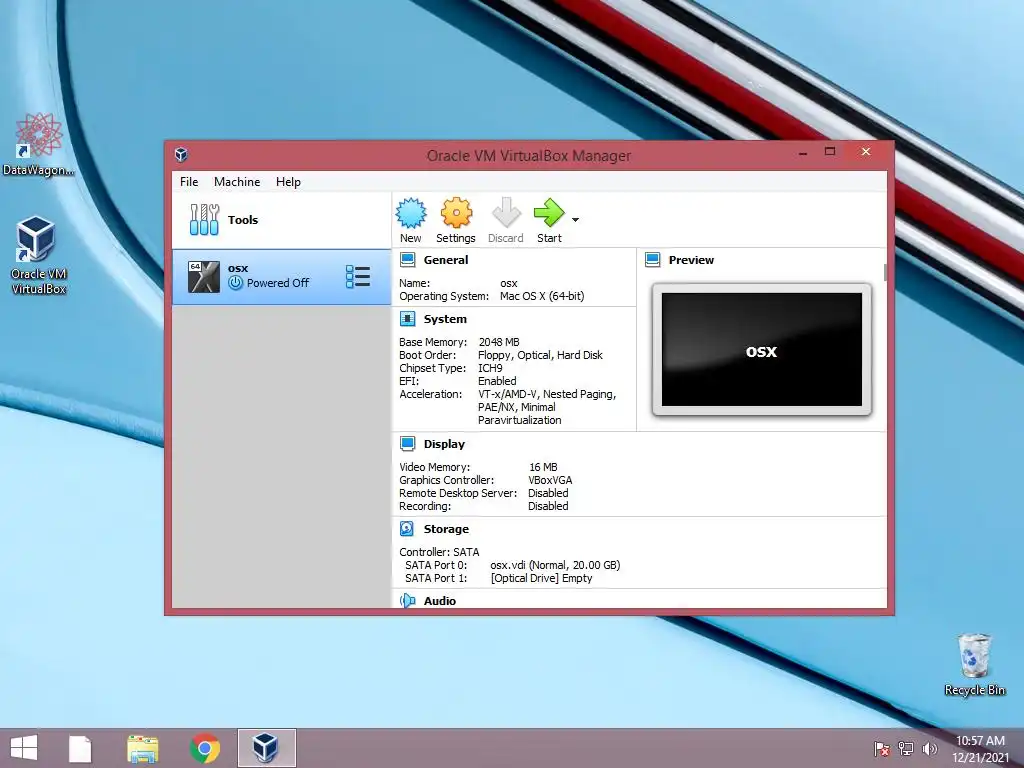Image resolution: width=1024 pixels, height=768 pixels.
Task: Select the osx virtual machine entry
Action: [281, 276]
